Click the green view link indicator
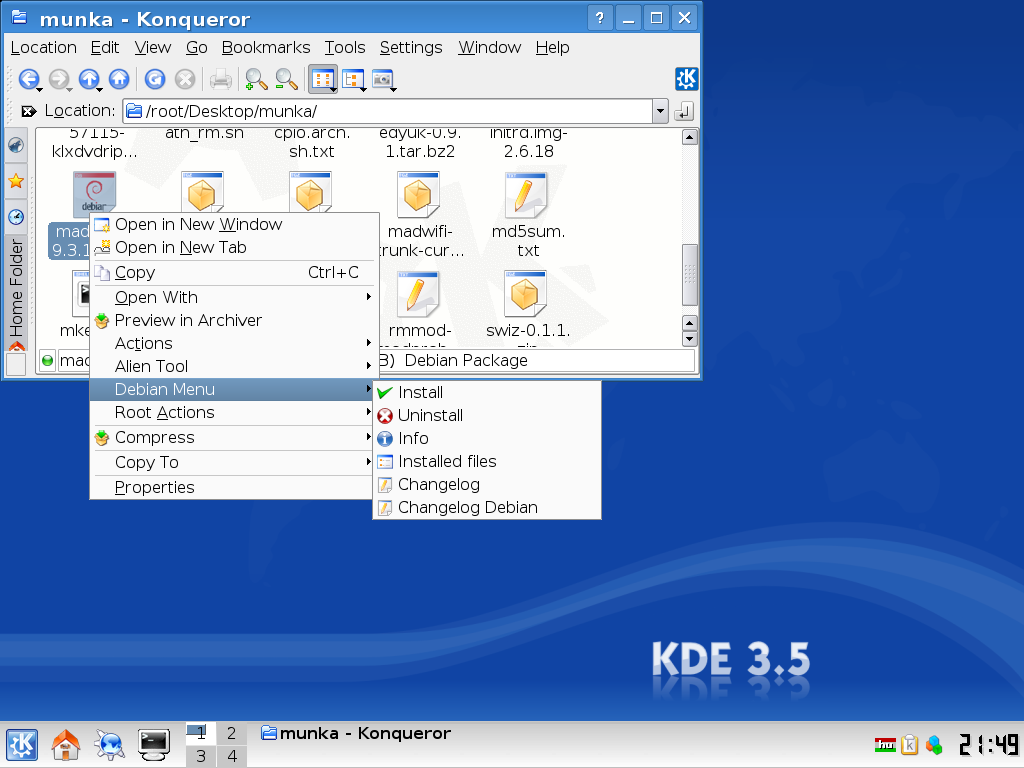Screen dimensions: 1024x768 [x=47, y=360]
